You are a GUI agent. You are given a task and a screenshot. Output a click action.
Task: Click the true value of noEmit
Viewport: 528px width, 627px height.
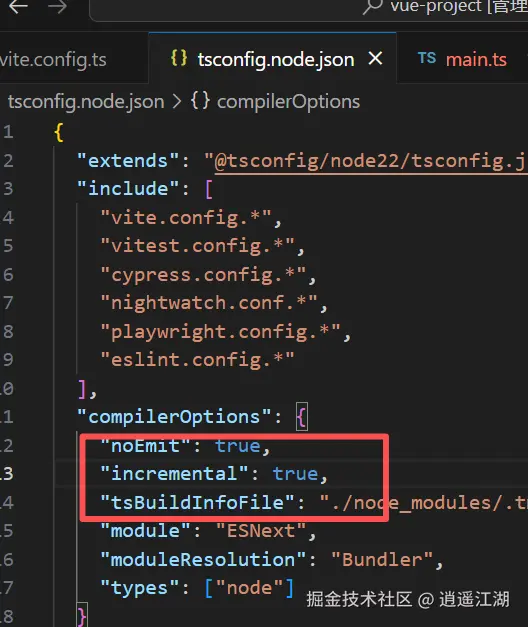tap(238, 446)
